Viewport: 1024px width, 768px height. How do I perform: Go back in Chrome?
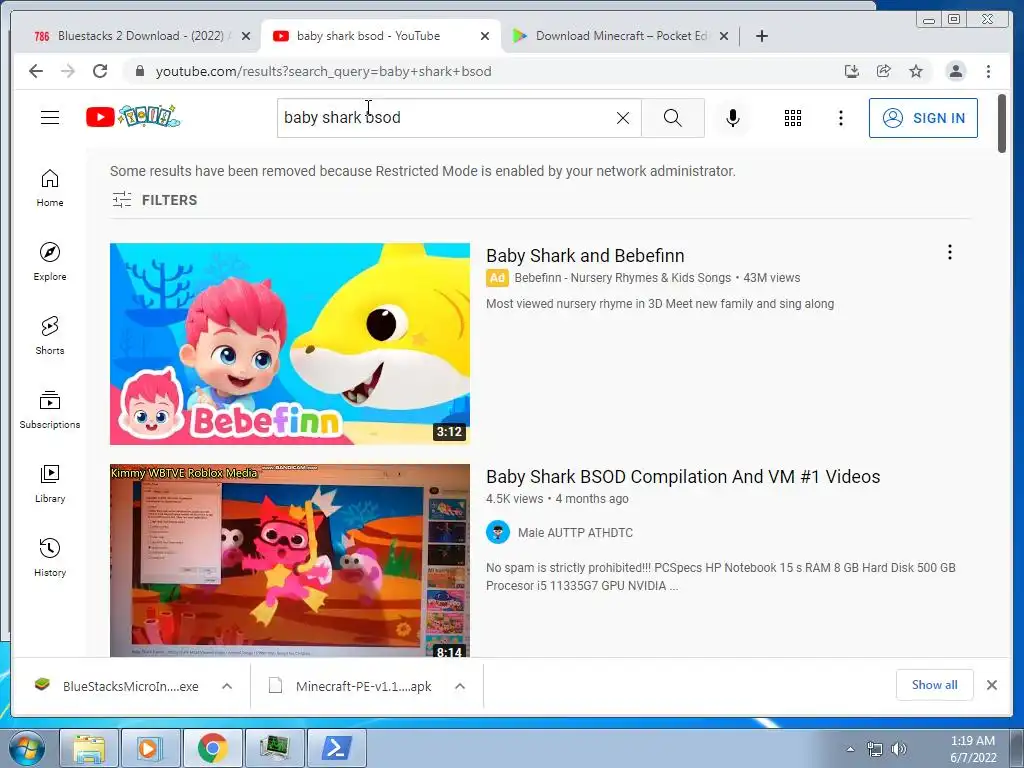pos(36,71)
